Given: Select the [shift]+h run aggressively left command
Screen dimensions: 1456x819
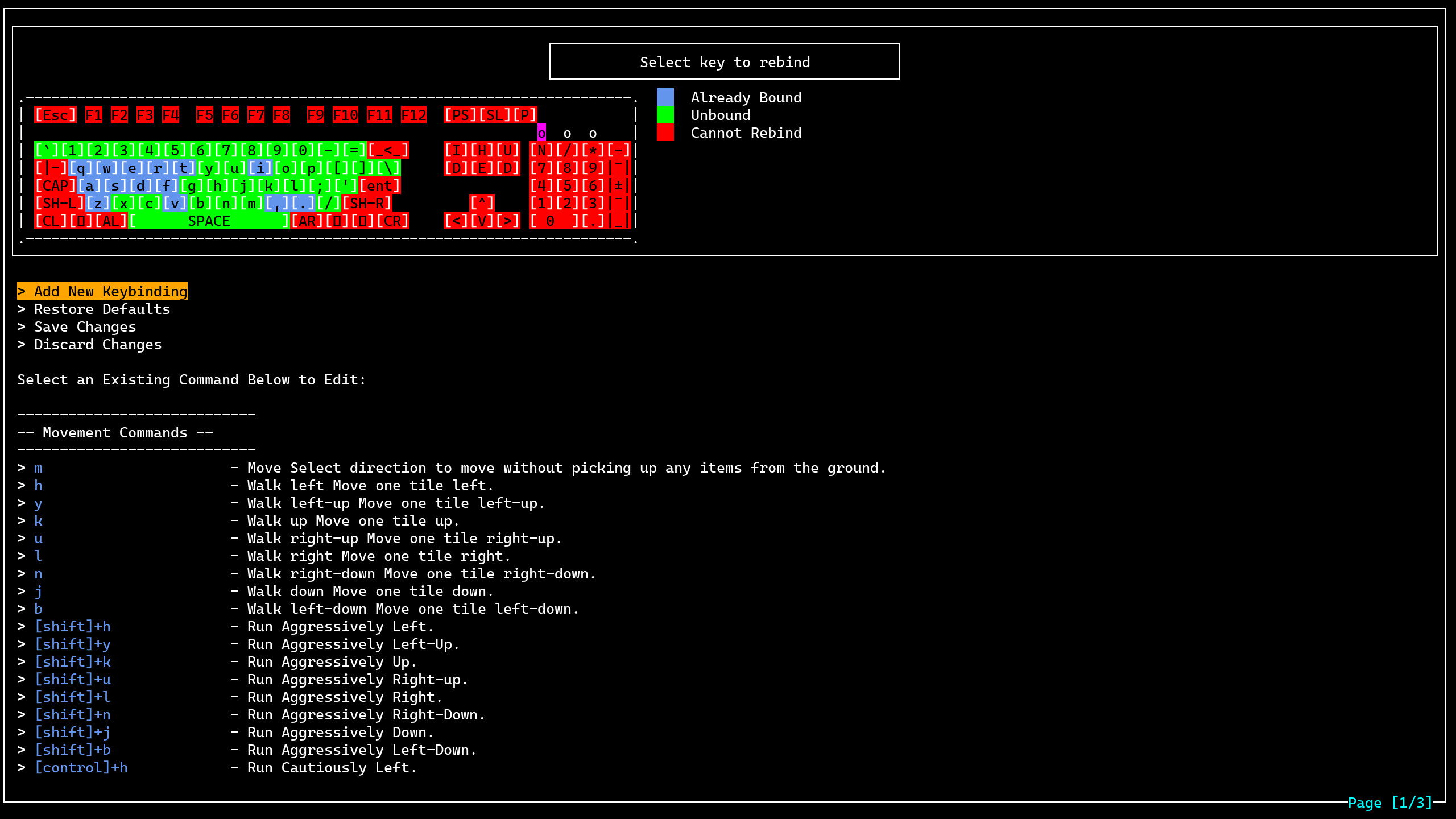Looking at the screenshot, I should tap(73, 626).
